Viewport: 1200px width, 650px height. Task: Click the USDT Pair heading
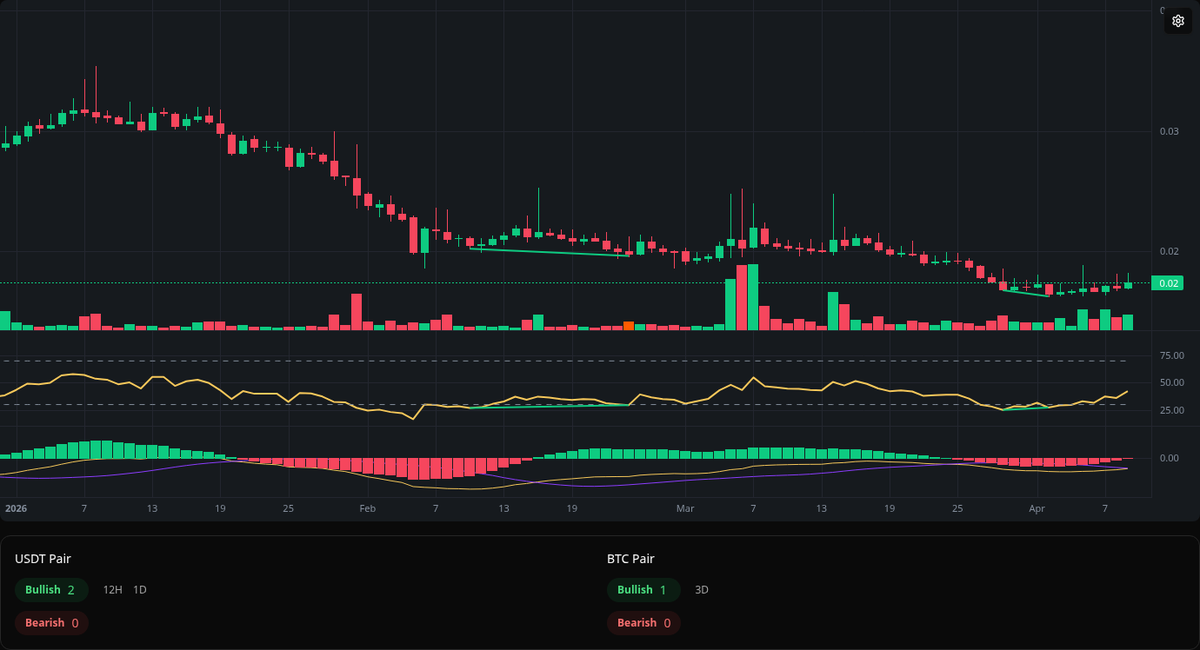coord(43,559)
